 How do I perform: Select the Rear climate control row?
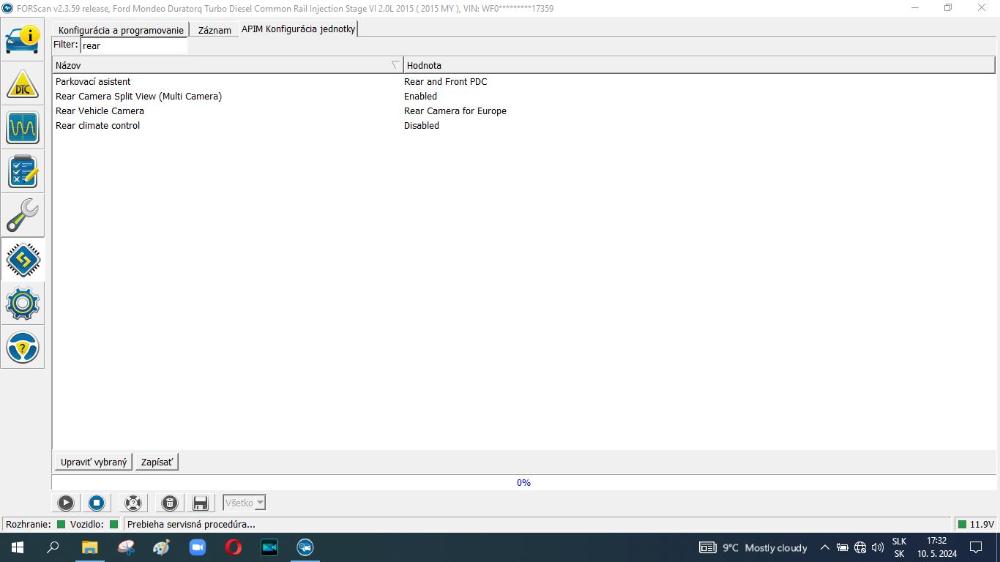(98, 126)
